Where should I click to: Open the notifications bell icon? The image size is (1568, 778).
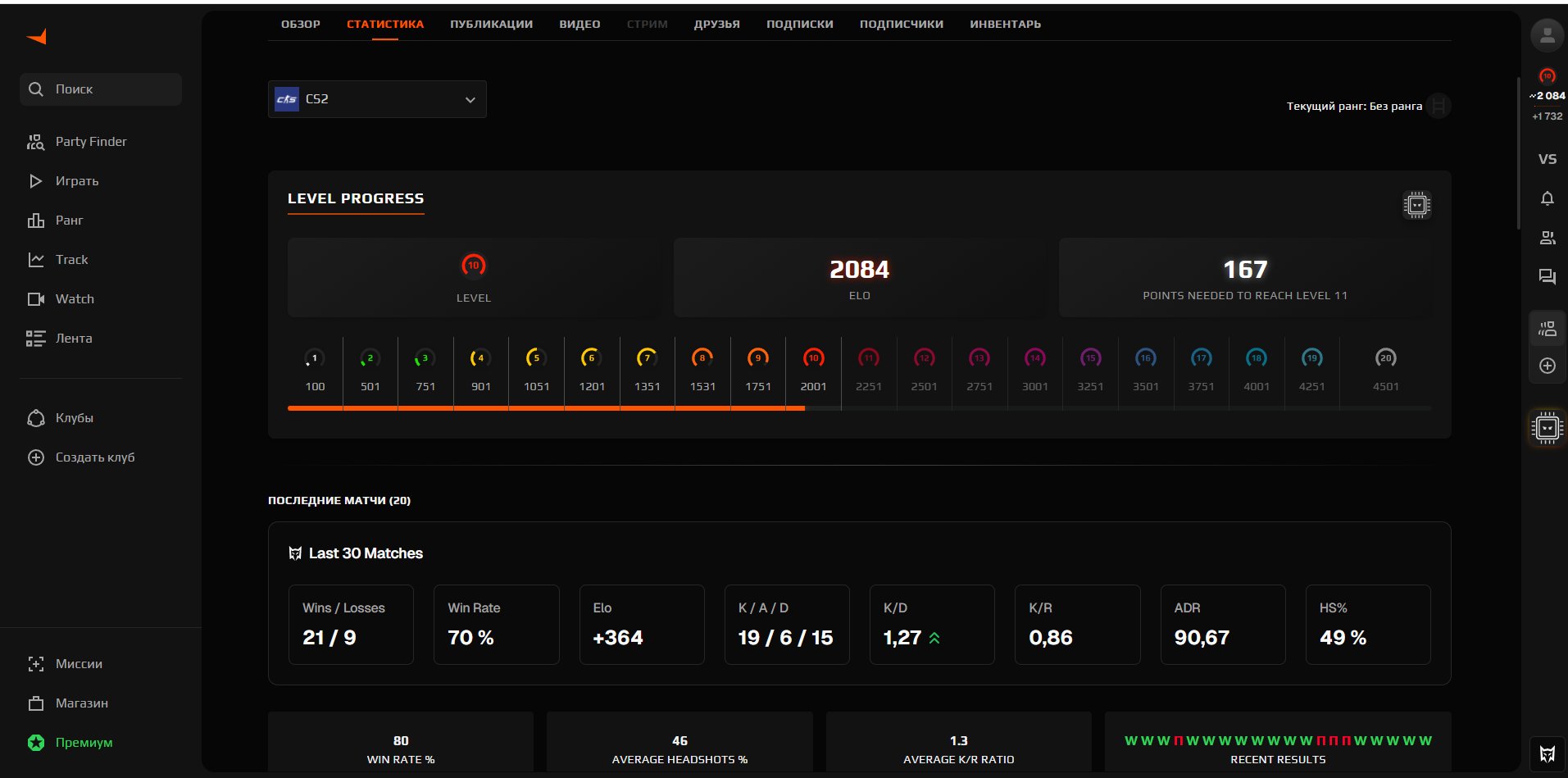click(x=1547, y=198)
